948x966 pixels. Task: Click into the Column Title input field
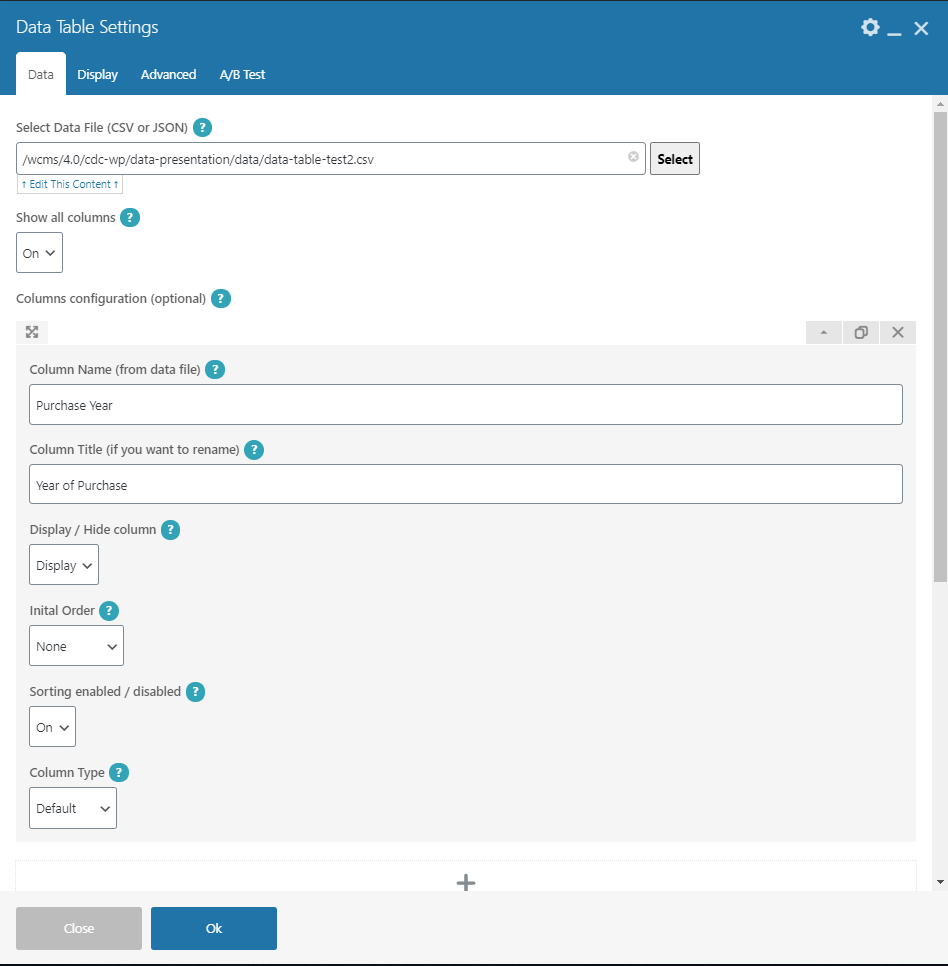(x=466, y=485)
